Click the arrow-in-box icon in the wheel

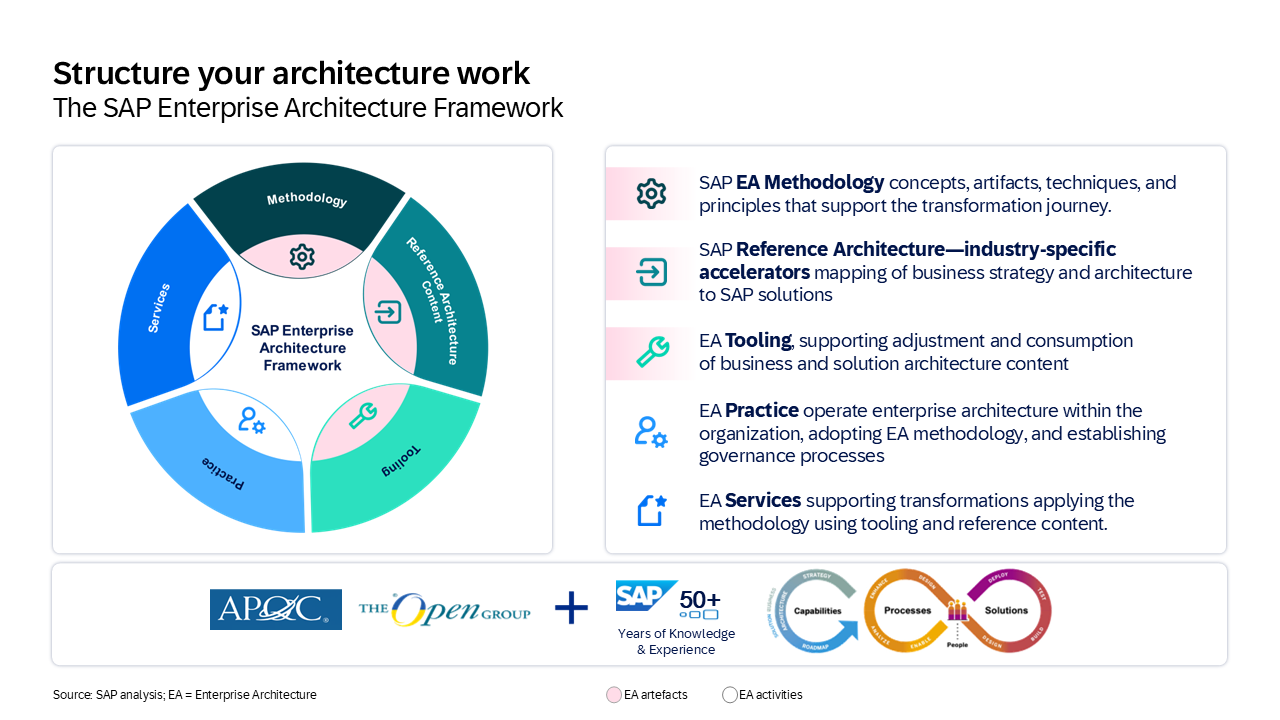click(x=387, y=313)
